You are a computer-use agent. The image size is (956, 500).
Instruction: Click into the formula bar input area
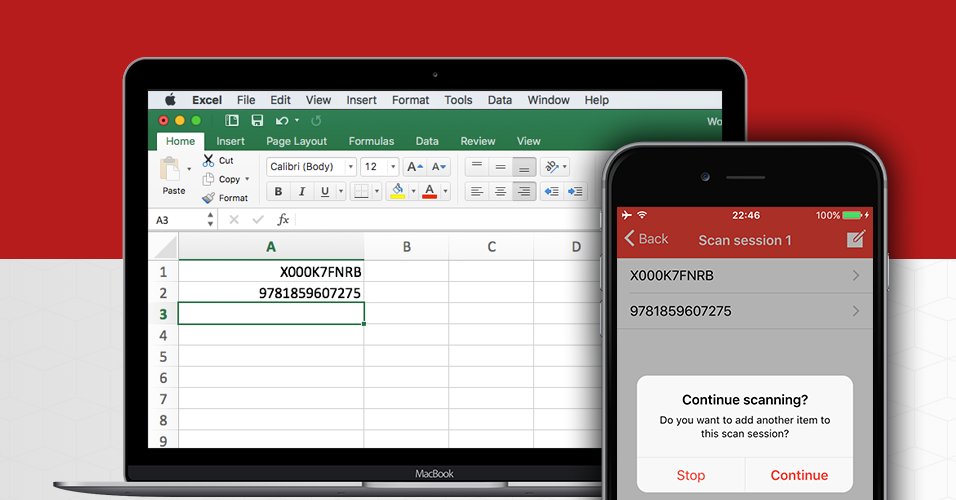(448, 220)
